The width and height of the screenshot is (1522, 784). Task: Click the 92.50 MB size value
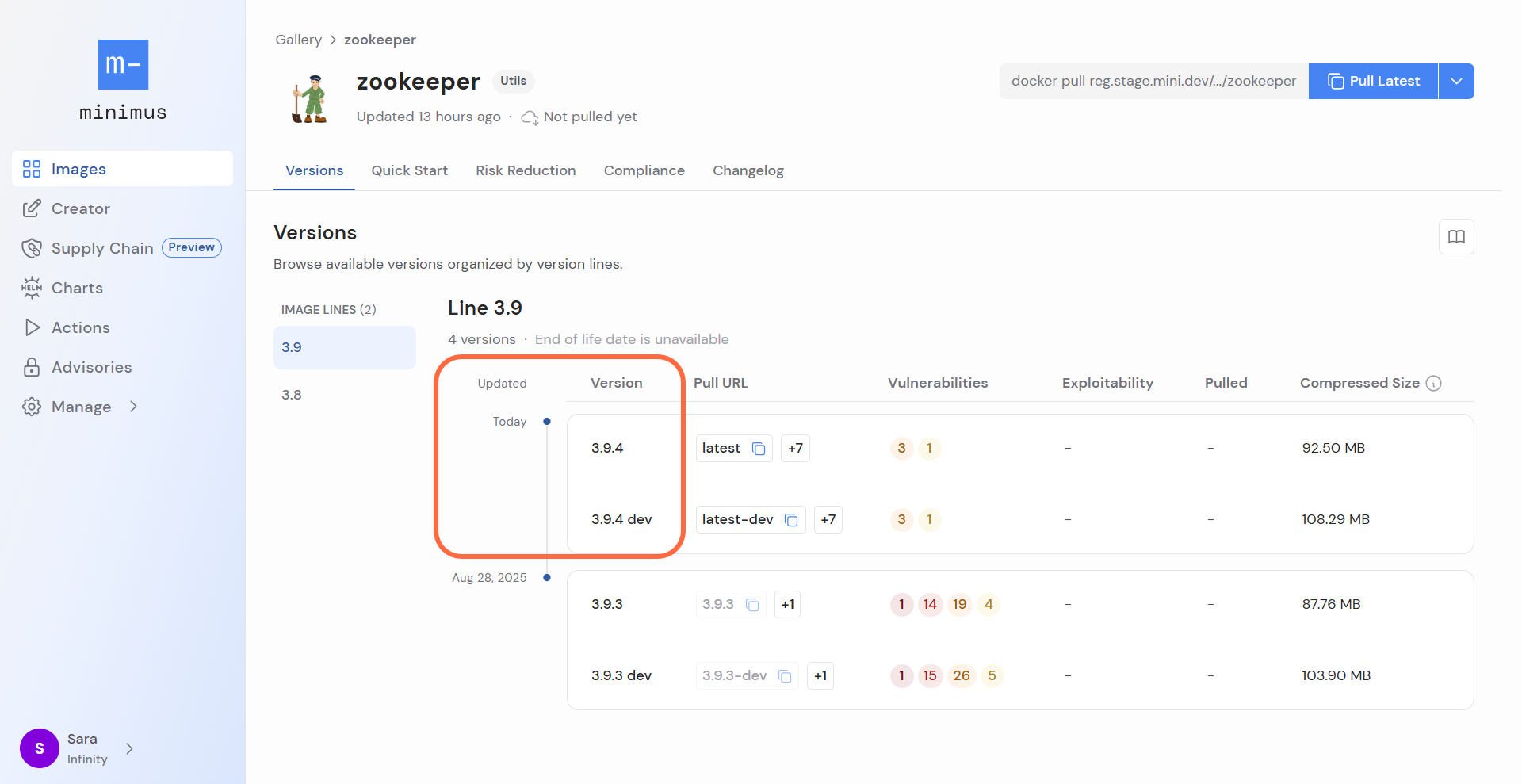1333,448
